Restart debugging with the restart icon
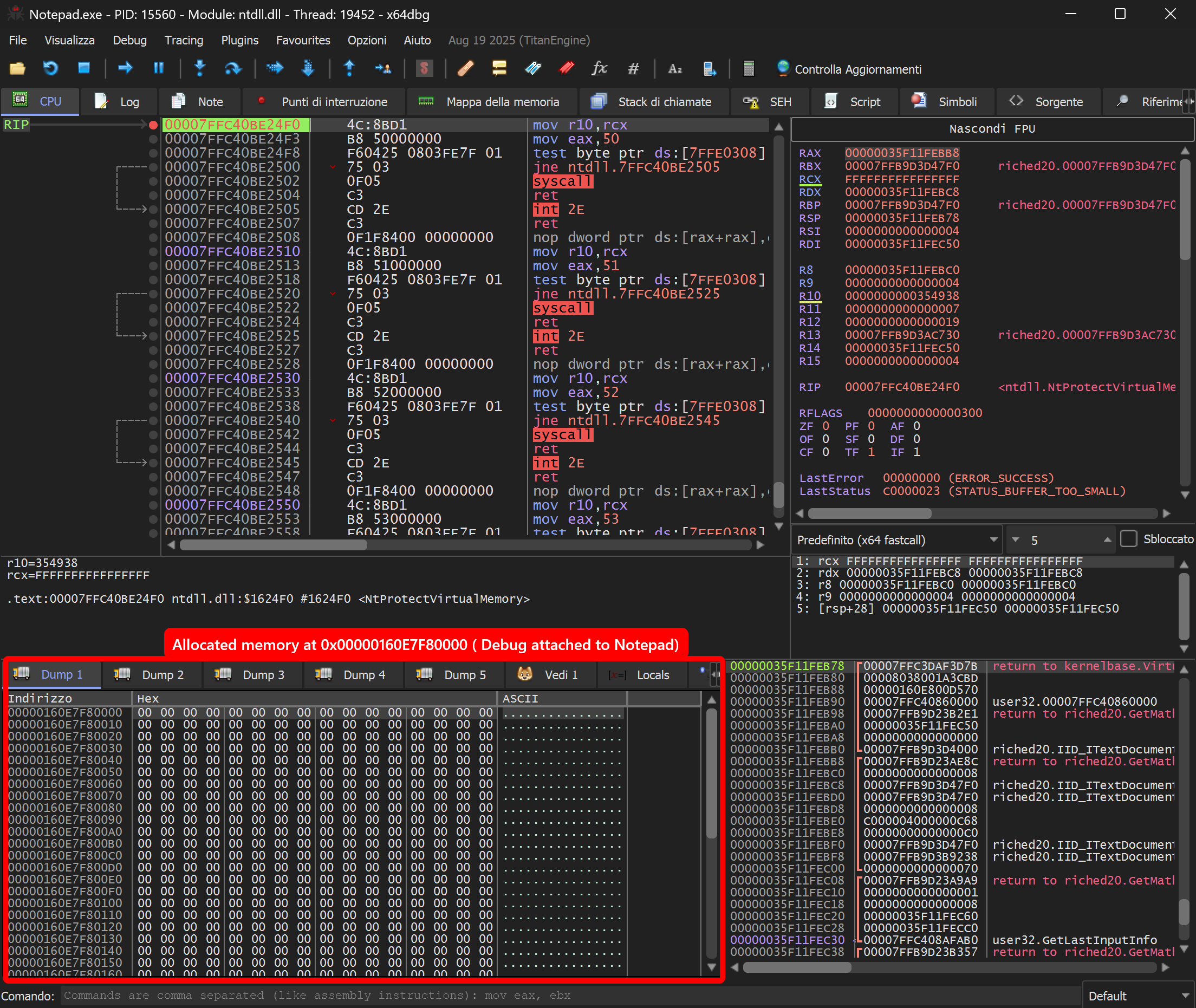Screen dimensions: 1196x1008 pyautogui.click(x=50, y=69)
